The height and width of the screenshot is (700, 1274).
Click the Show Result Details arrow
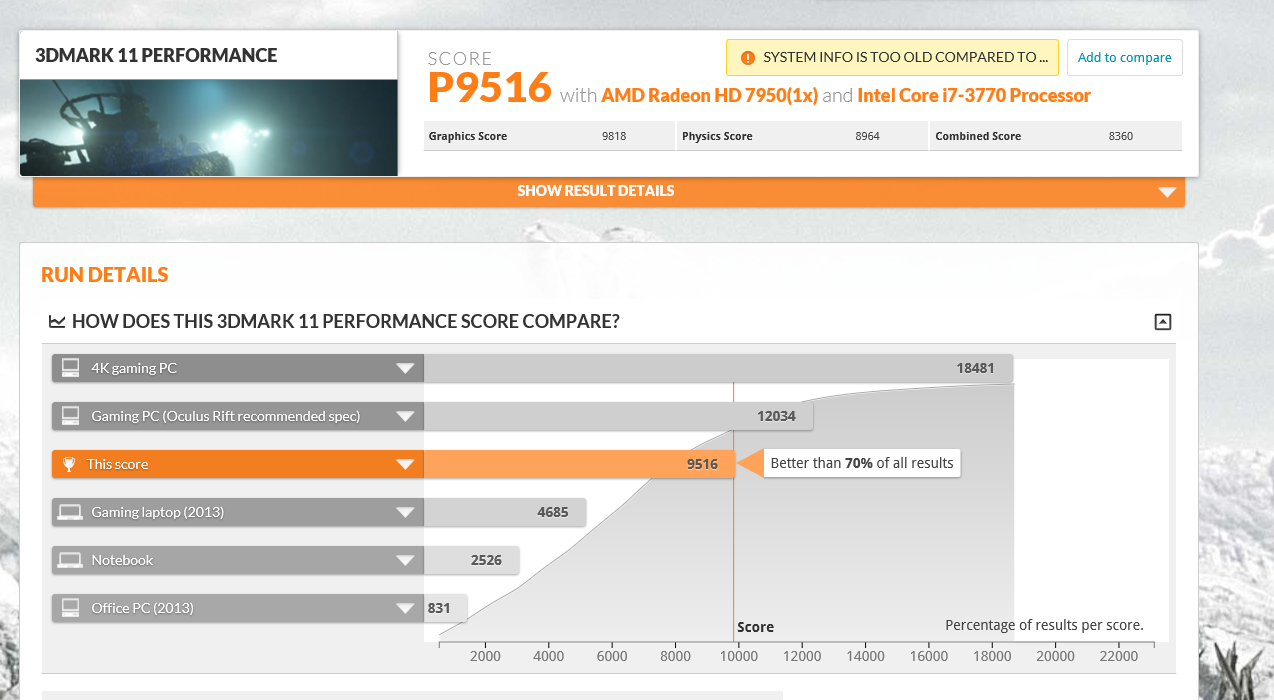click(1166, 192)
